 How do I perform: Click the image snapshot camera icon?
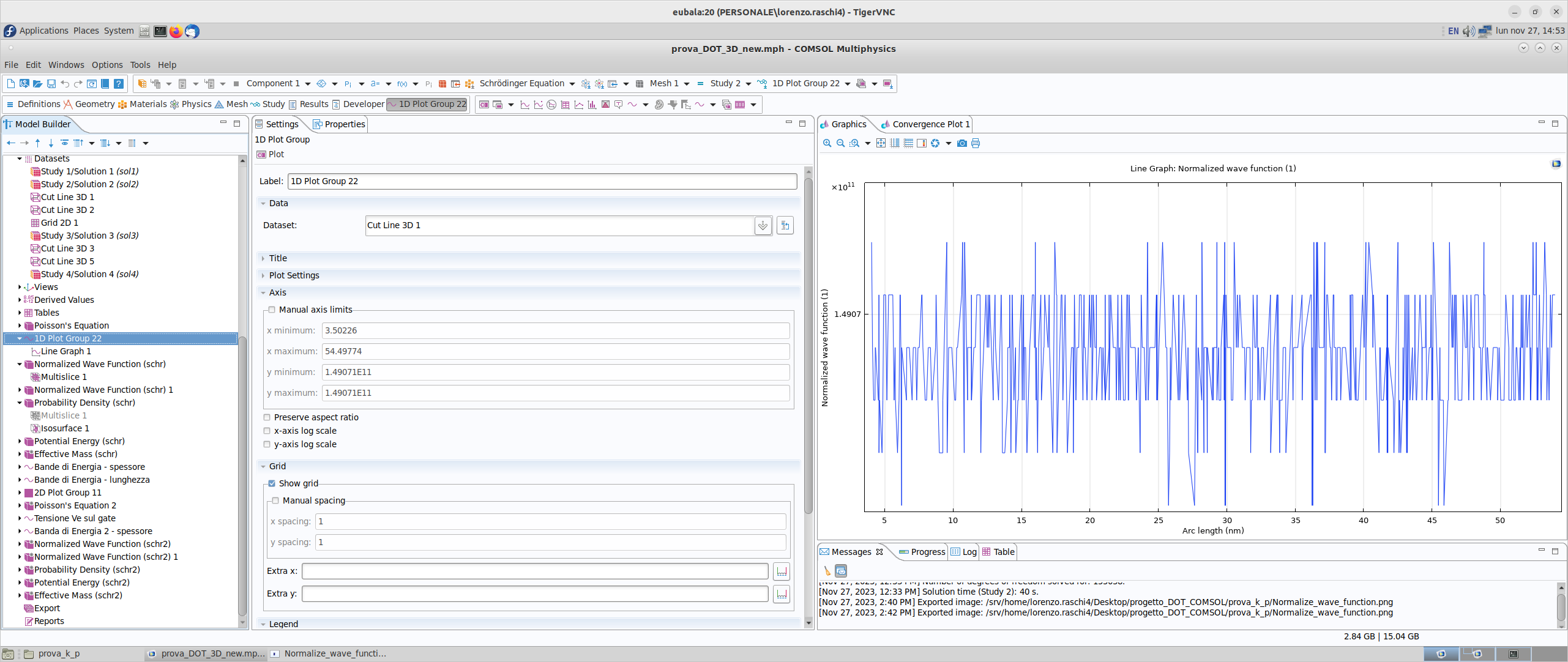click(x=961, y=143)
